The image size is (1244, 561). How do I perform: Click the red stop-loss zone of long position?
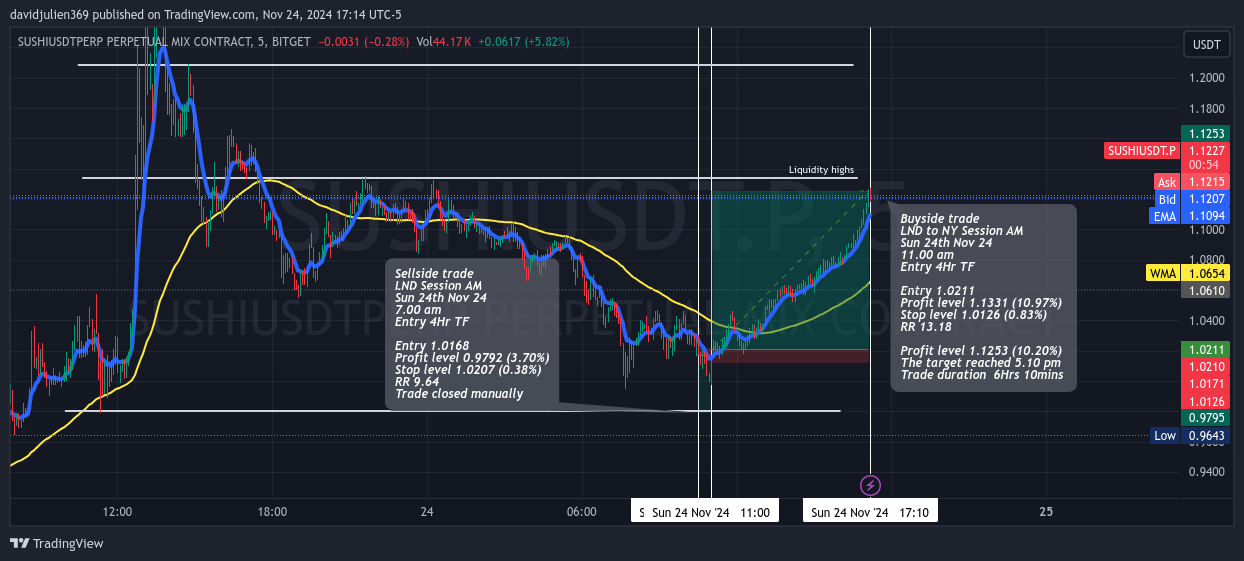(790, 356)
